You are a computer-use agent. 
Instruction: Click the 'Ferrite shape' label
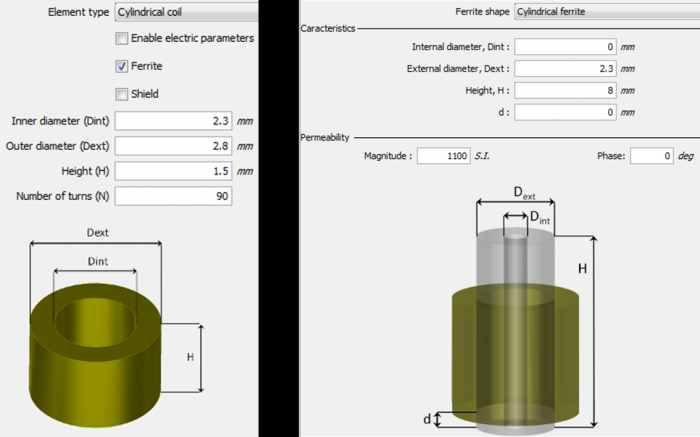pyautogui.click(x=482, y=12)
